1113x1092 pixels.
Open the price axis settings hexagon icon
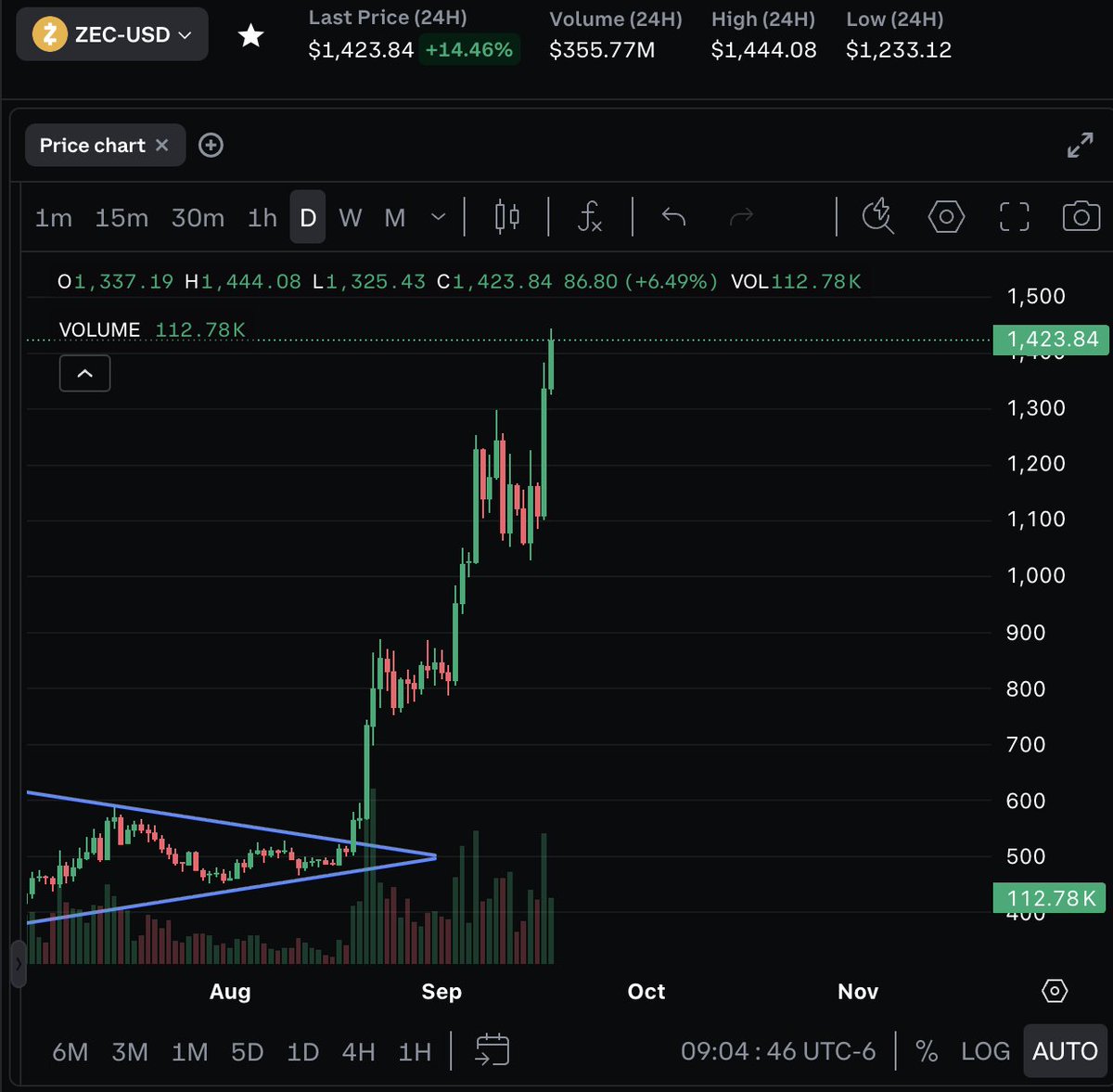[1055, 991]
